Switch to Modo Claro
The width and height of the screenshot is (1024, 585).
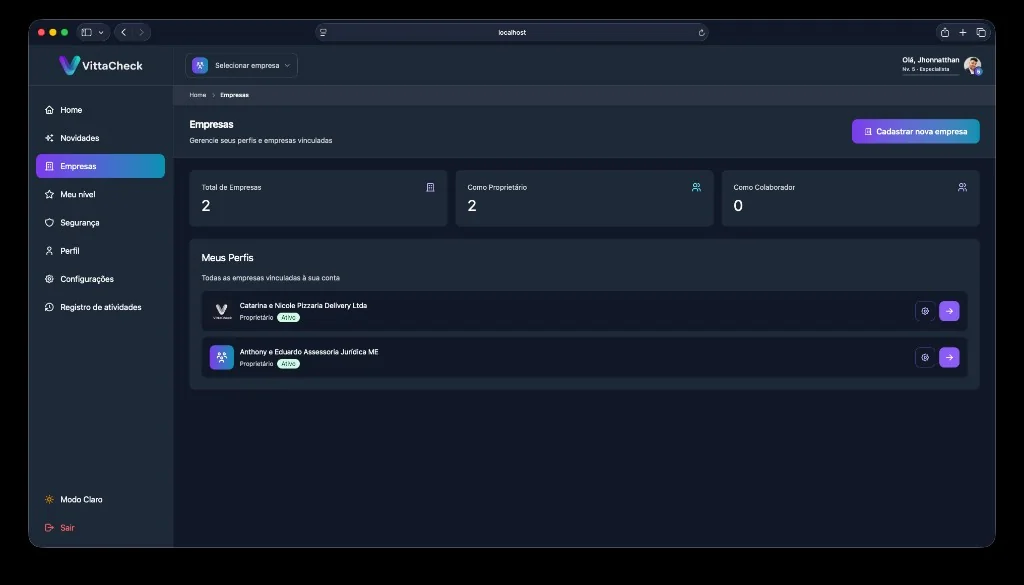click(x=100, y=499)
